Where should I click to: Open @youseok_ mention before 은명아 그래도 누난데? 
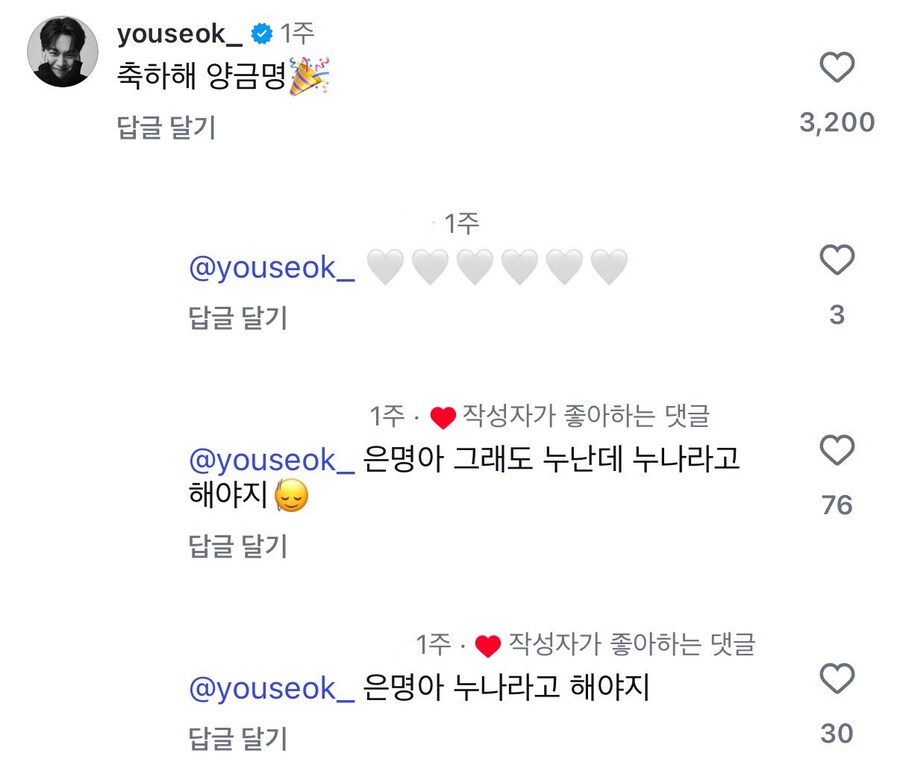click(272, 459)
